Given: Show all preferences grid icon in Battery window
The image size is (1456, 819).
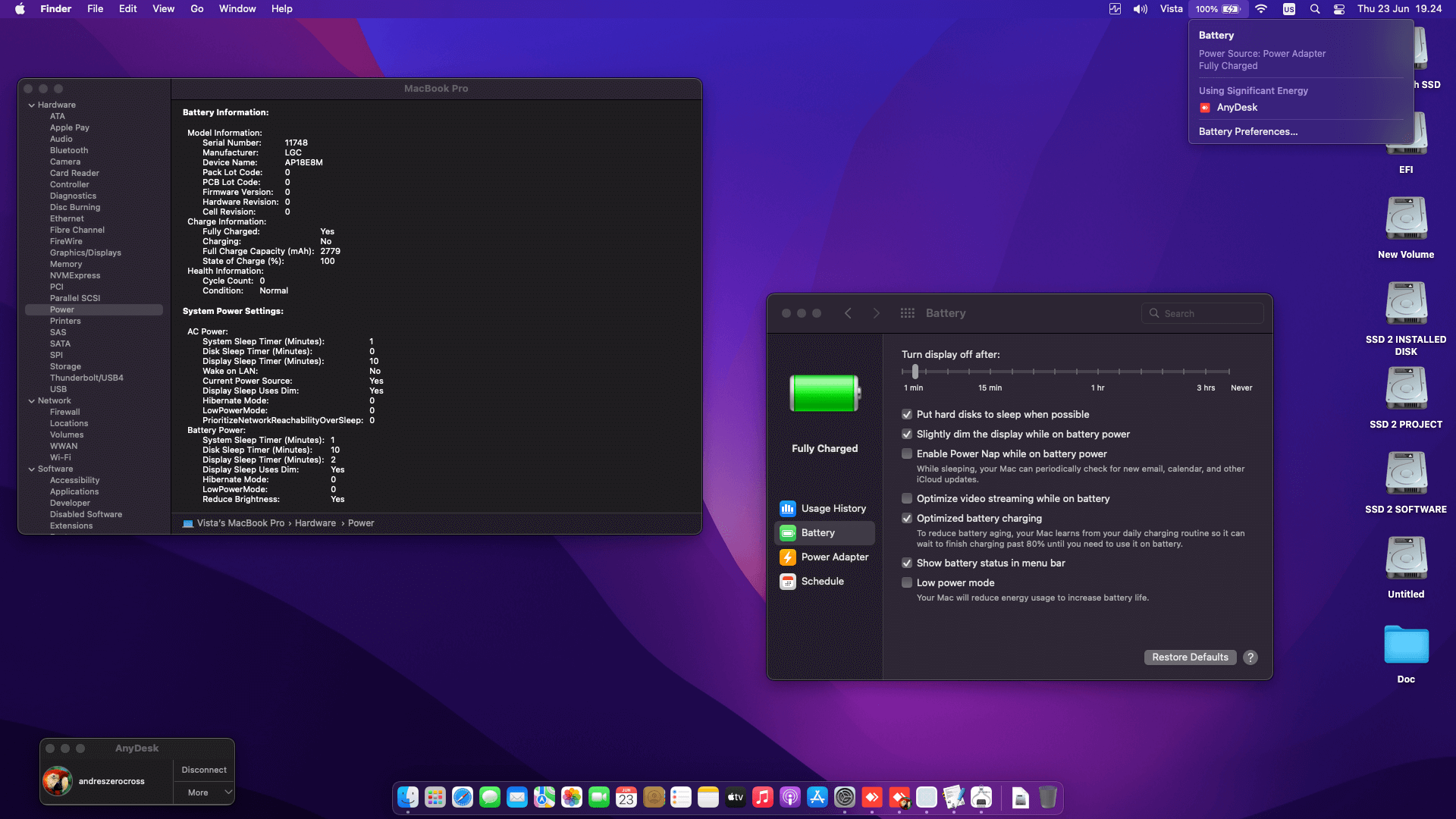Looking at the screenshot, I should tap(907, 313).
